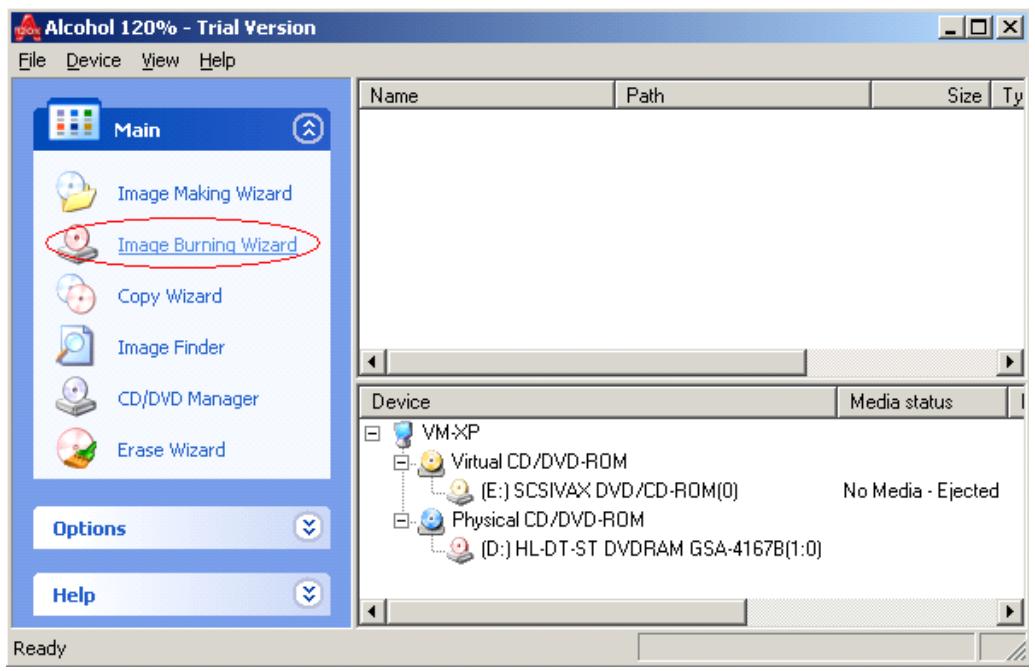Maximize the Alcohol 120% window
Viewport: 1035px width, 671px height.
pyautogui.click(x=980, y=28)
